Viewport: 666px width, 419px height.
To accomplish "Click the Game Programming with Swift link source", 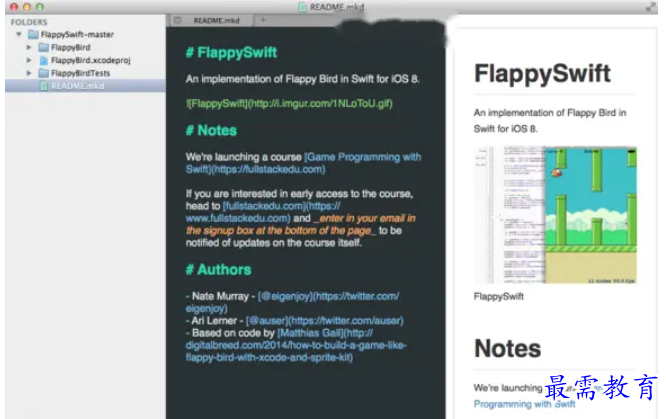I will tap(303, 163).
